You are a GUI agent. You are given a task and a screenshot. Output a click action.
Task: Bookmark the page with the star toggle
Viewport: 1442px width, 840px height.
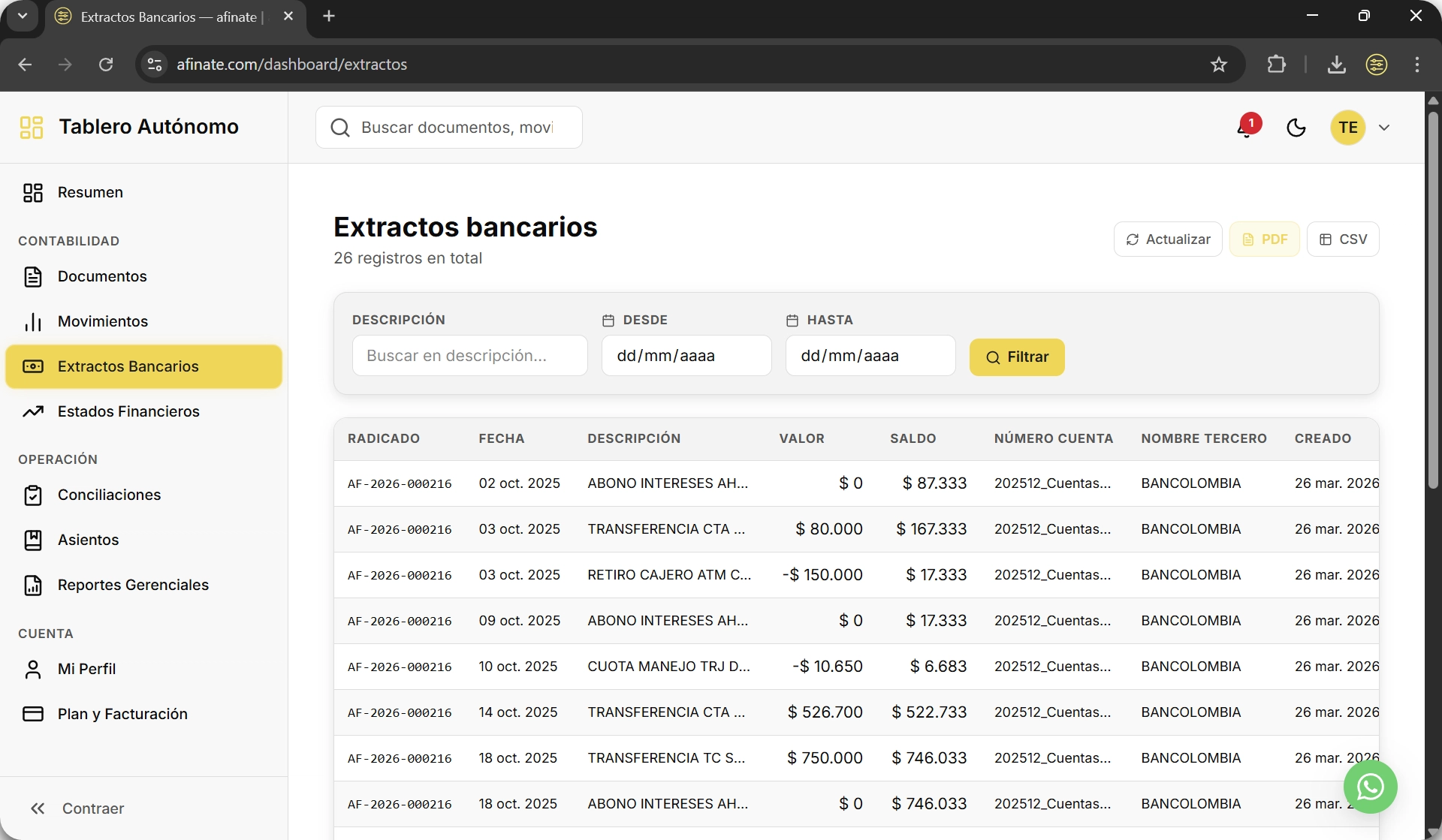click(1219, 65)
